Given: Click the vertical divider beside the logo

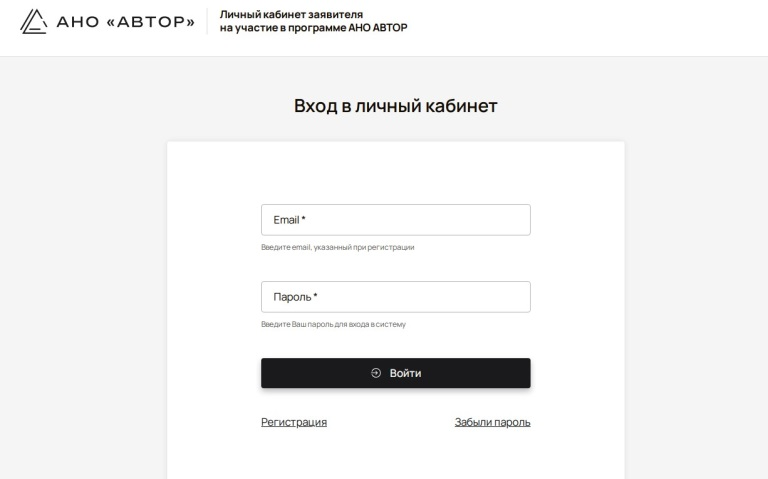Looking at the screenshot, I should pos(207,21).
